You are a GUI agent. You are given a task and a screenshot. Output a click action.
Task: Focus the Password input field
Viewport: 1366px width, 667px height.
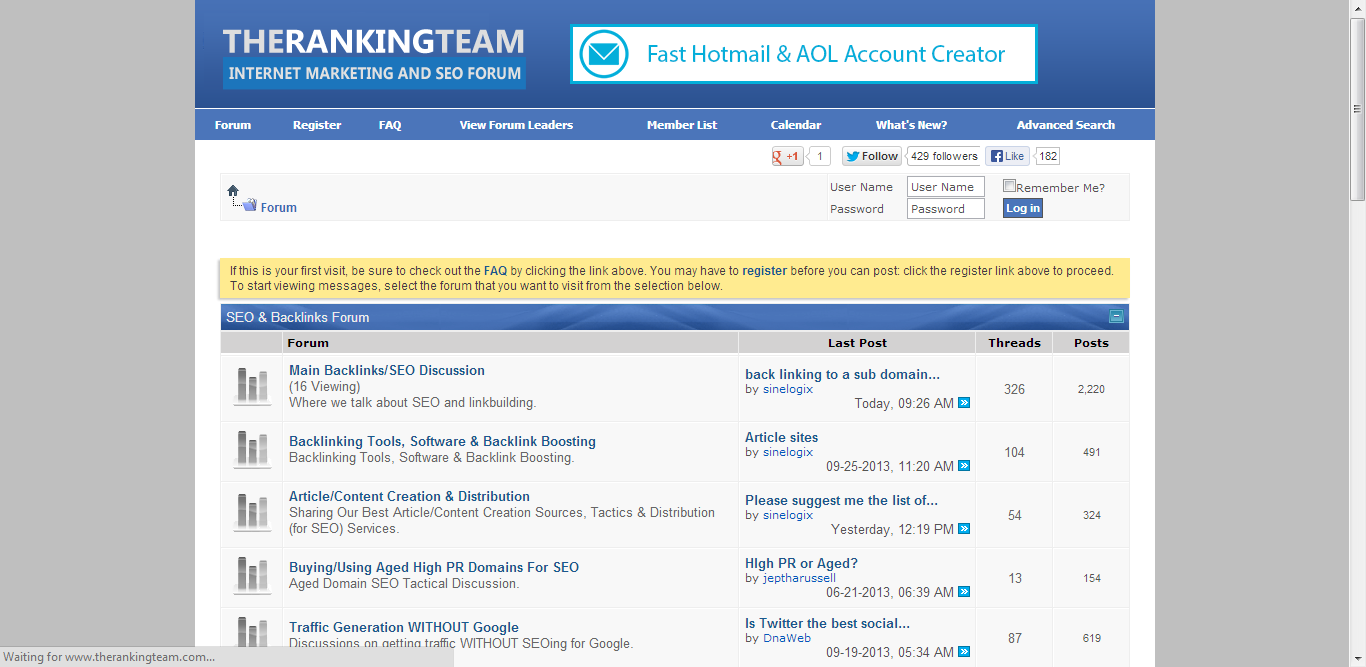945,209
